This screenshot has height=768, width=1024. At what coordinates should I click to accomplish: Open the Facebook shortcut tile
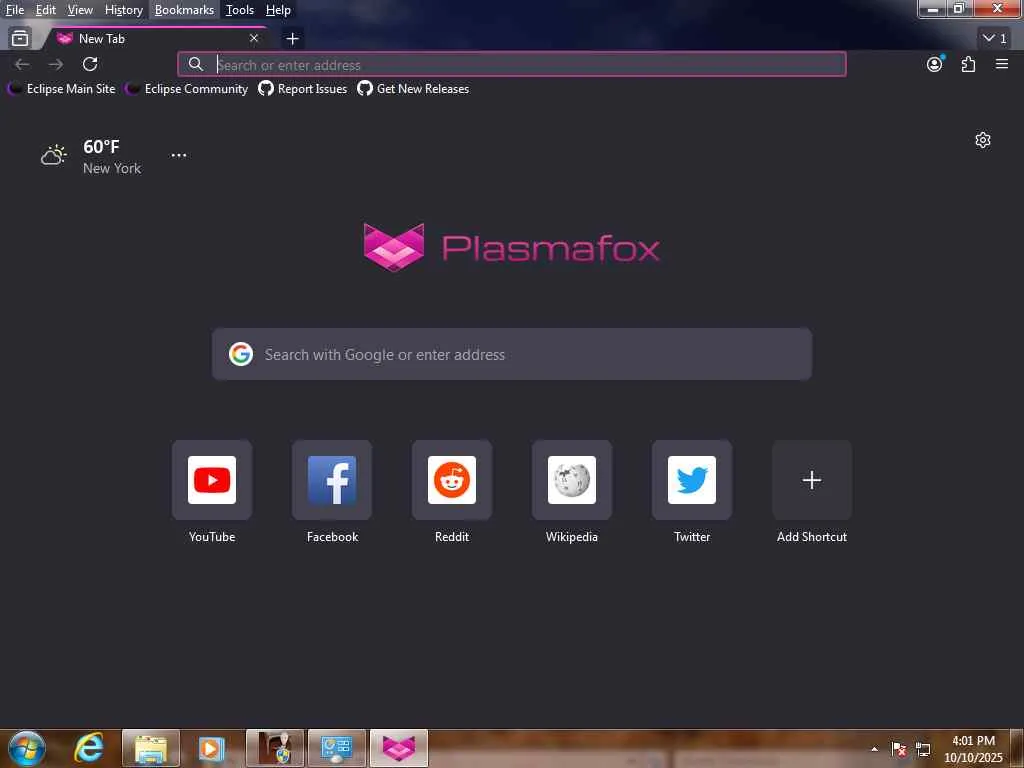[332, 480]
